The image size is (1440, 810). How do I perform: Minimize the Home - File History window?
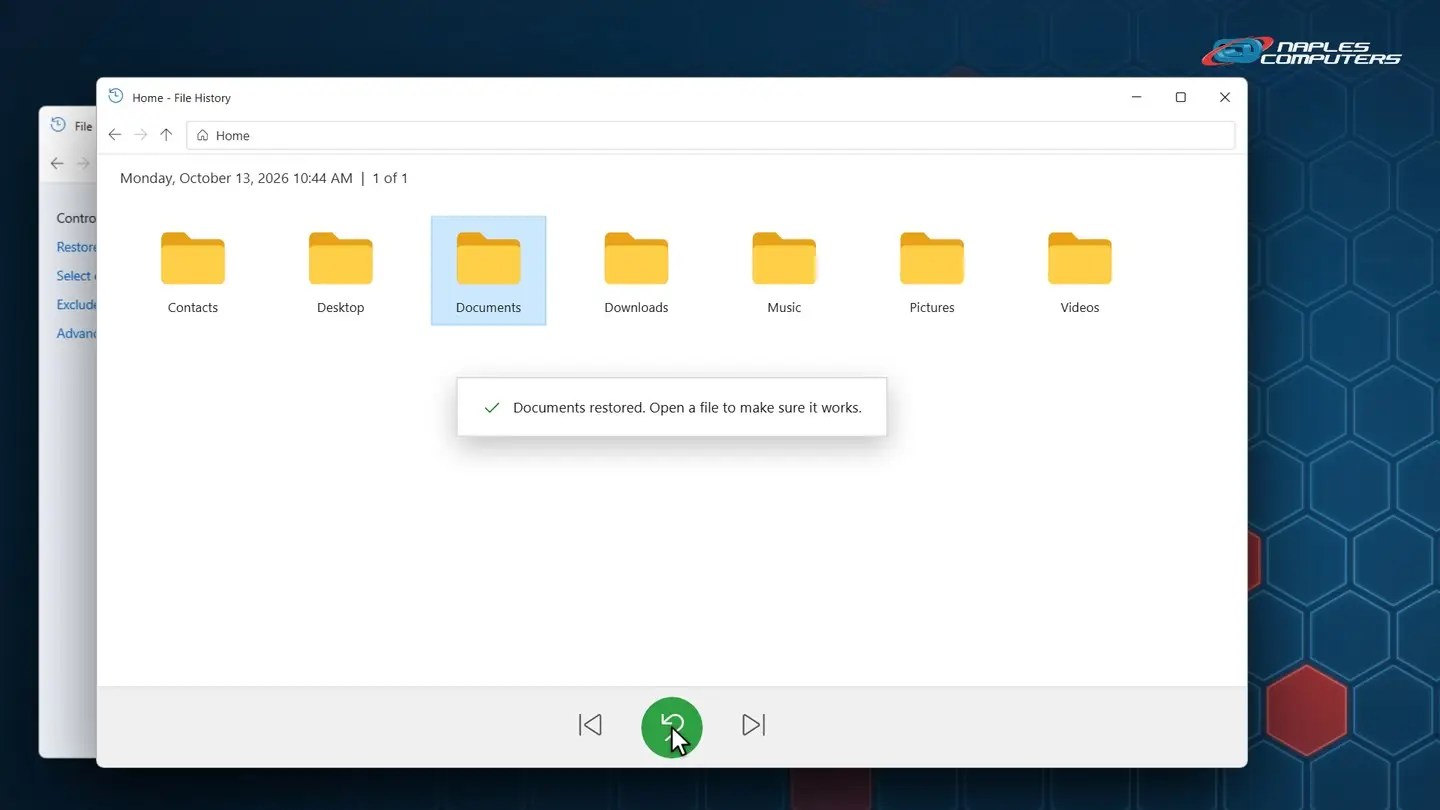point(1137,97)
